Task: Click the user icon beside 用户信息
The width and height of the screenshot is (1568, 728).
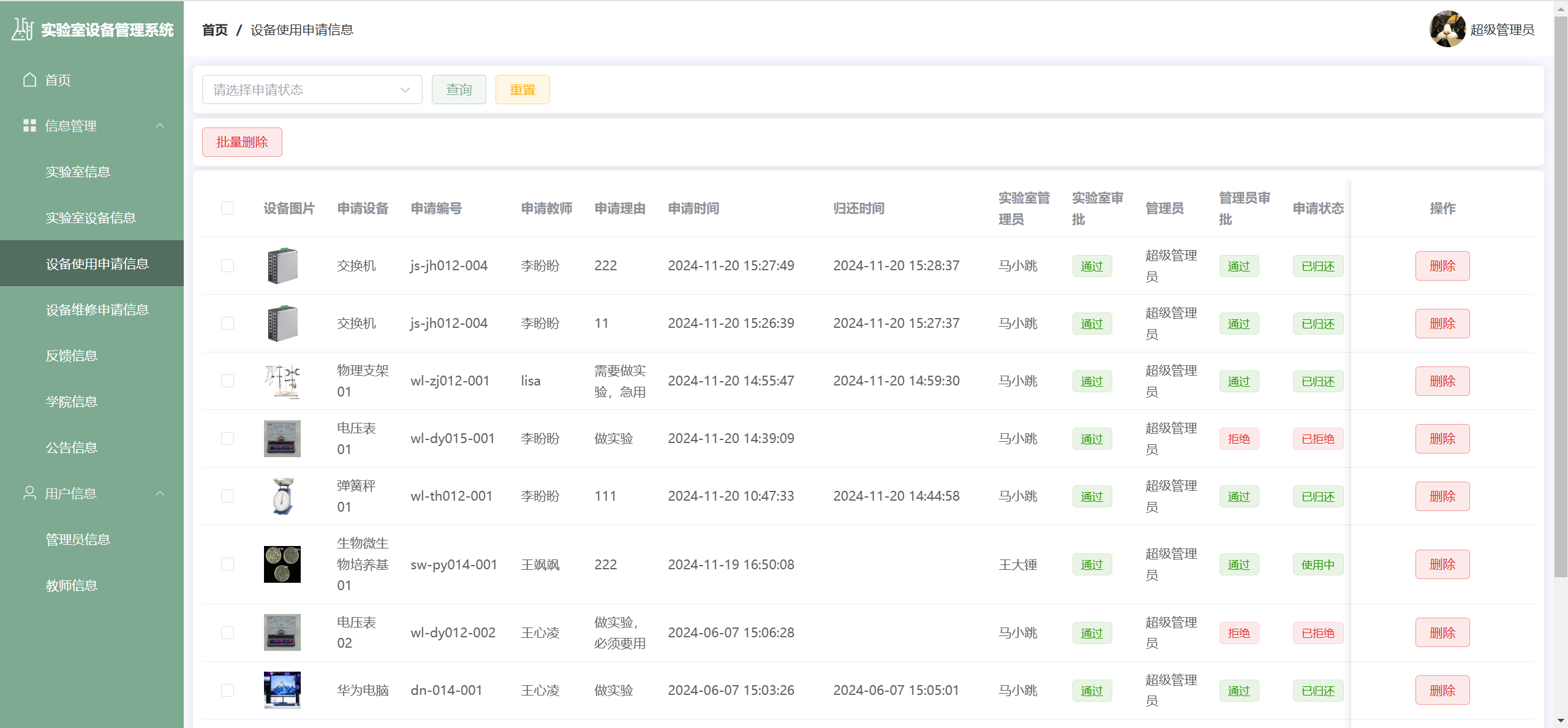Action: pos(29,493)
